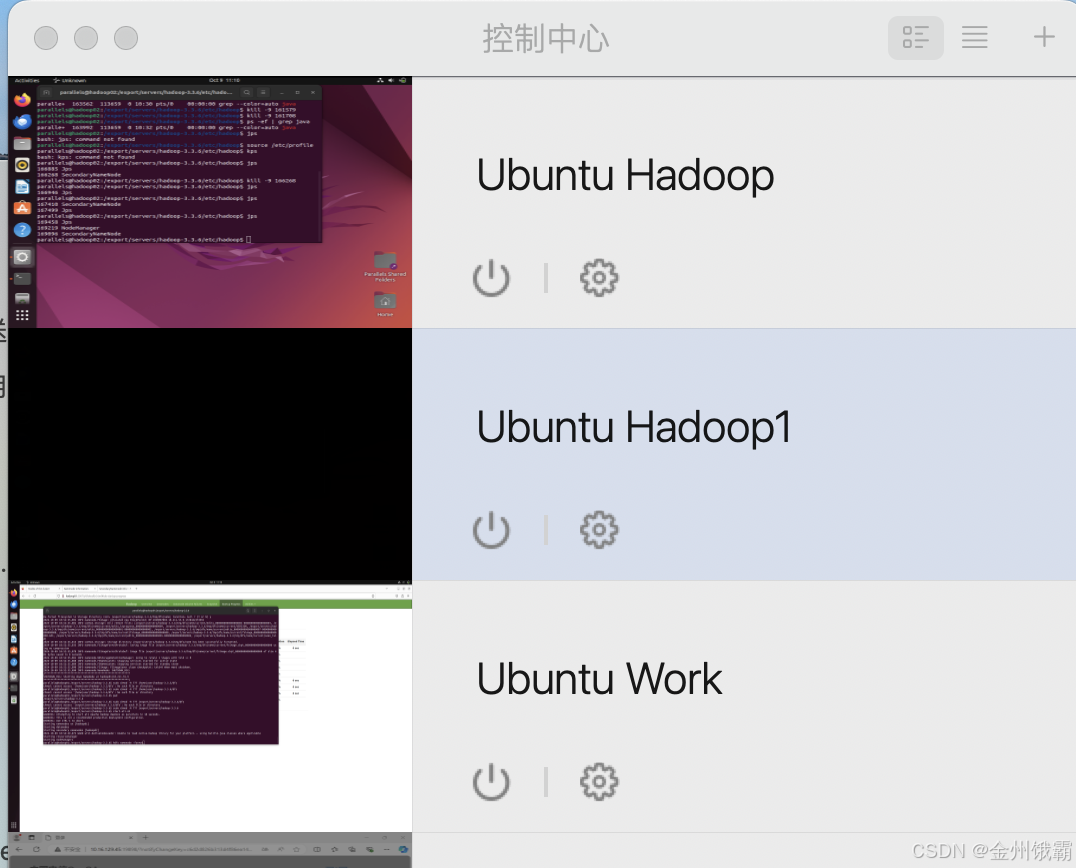Click Ubuntu Software icon in Ubuntu Hadoop dock
This screenshot has height=868, width=1076.
pos(22,208)
